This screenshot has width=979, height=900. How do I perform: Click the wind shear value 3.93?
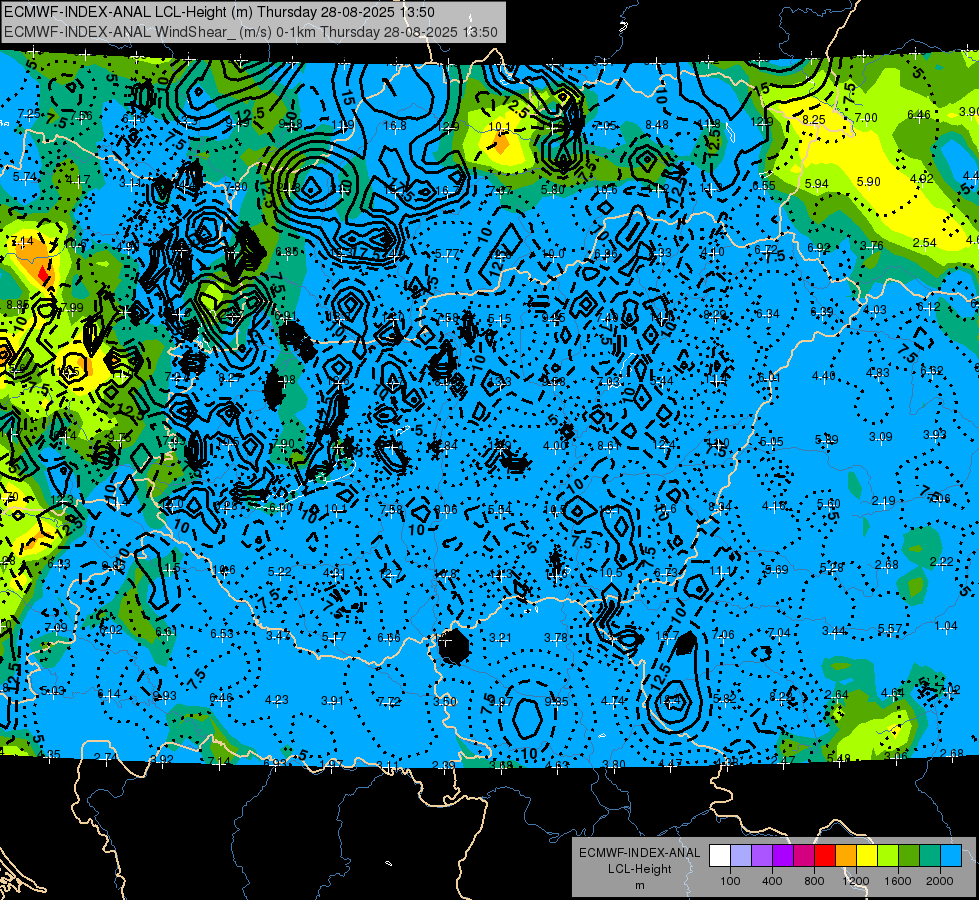pyautogui.click(x=935, y=435)
